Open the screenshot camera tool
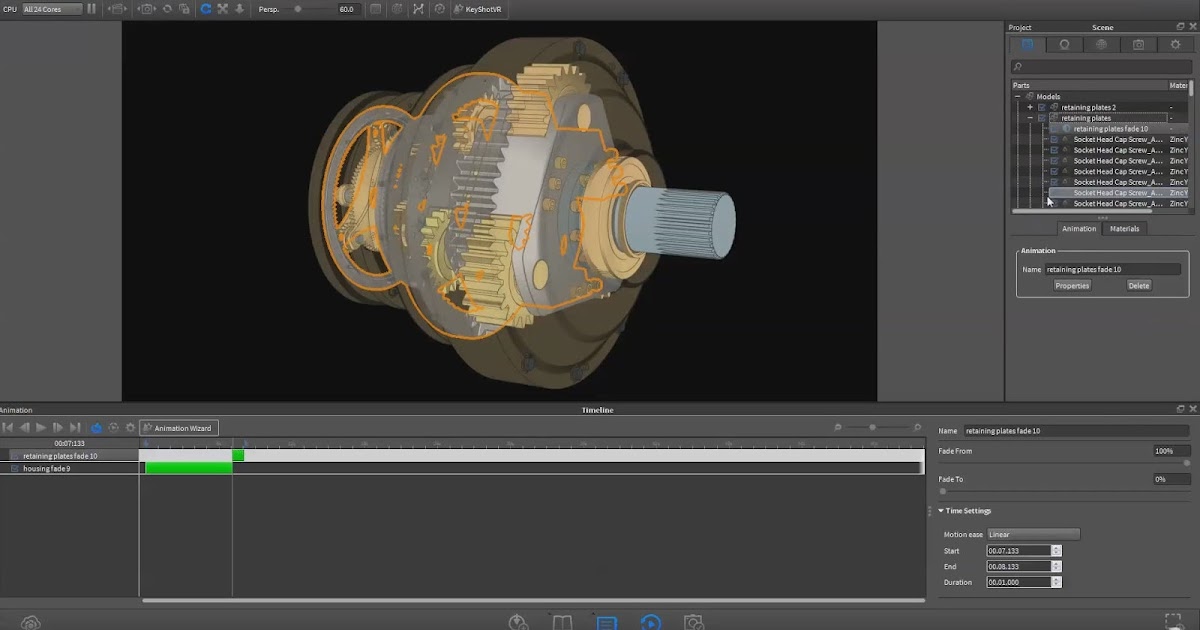Screen dimensions: 1200x630 146,8
